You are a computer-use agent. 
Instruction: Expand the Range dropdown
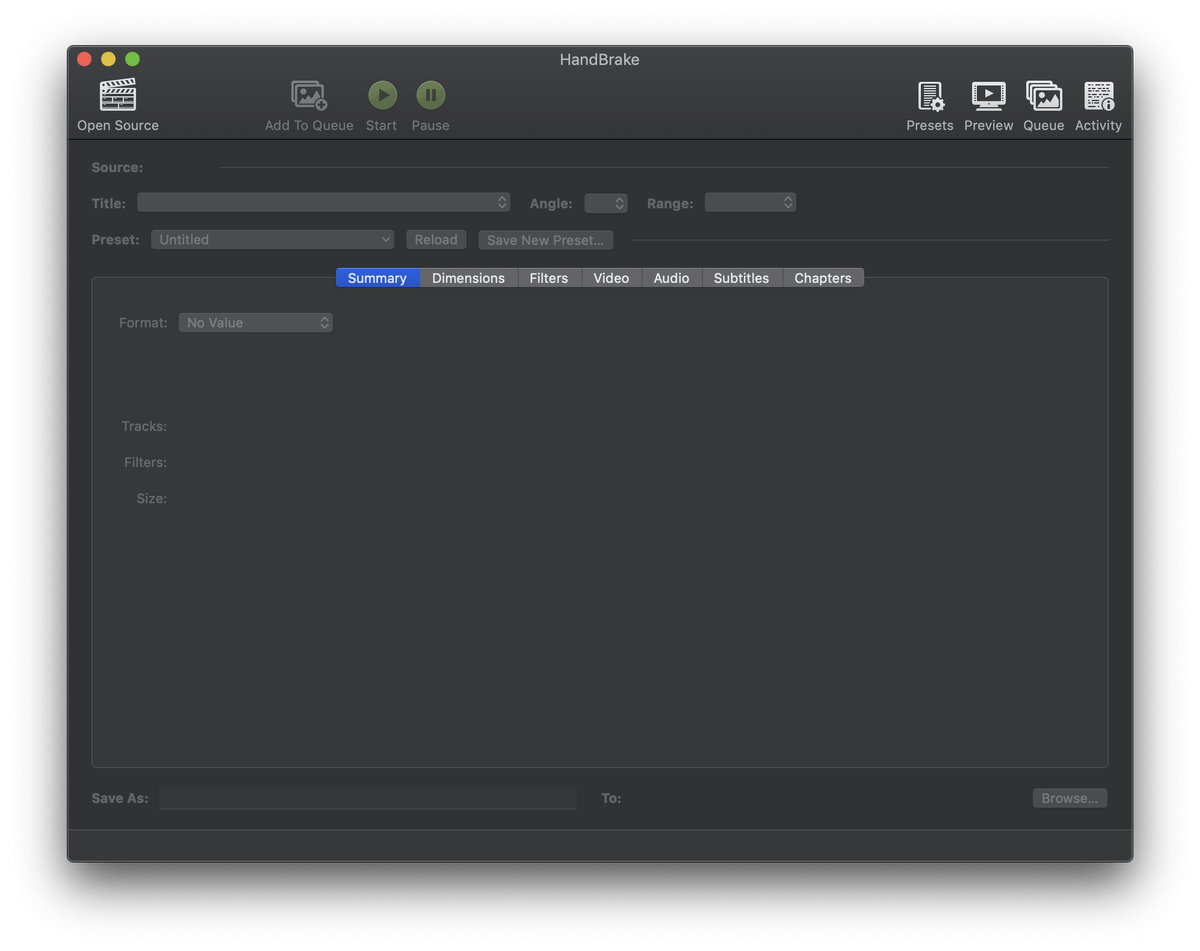750,201
